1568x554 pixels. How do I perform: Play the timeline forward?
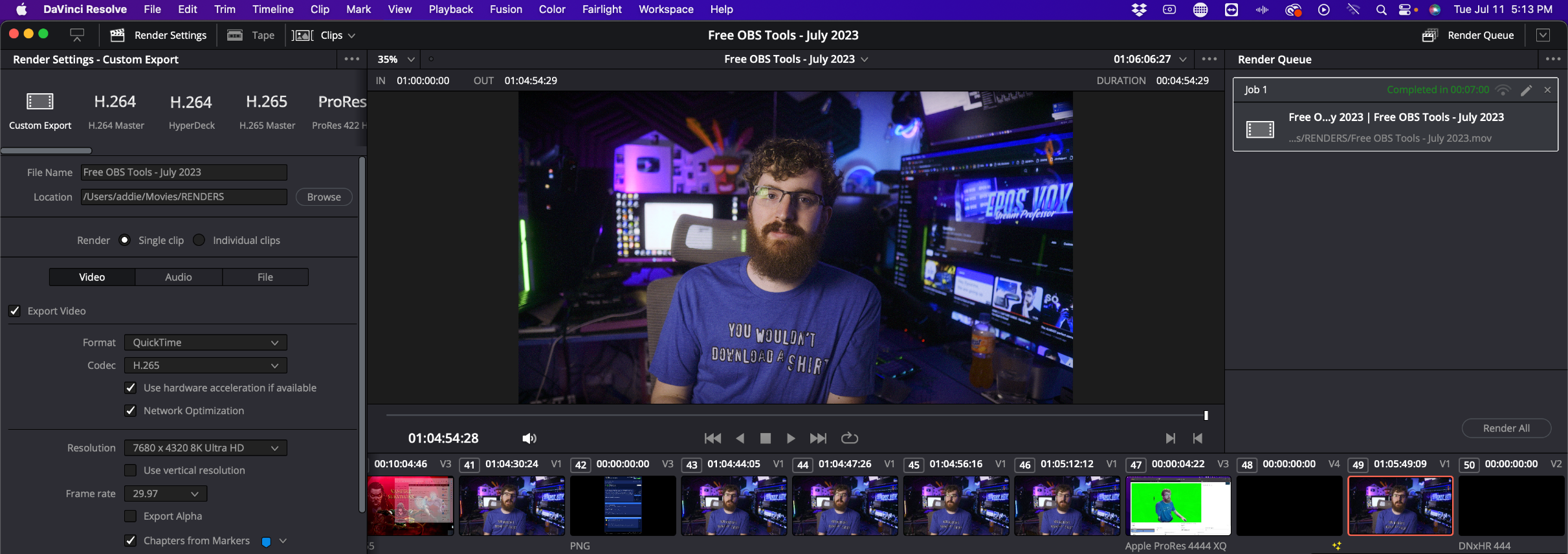coord(791,438)
